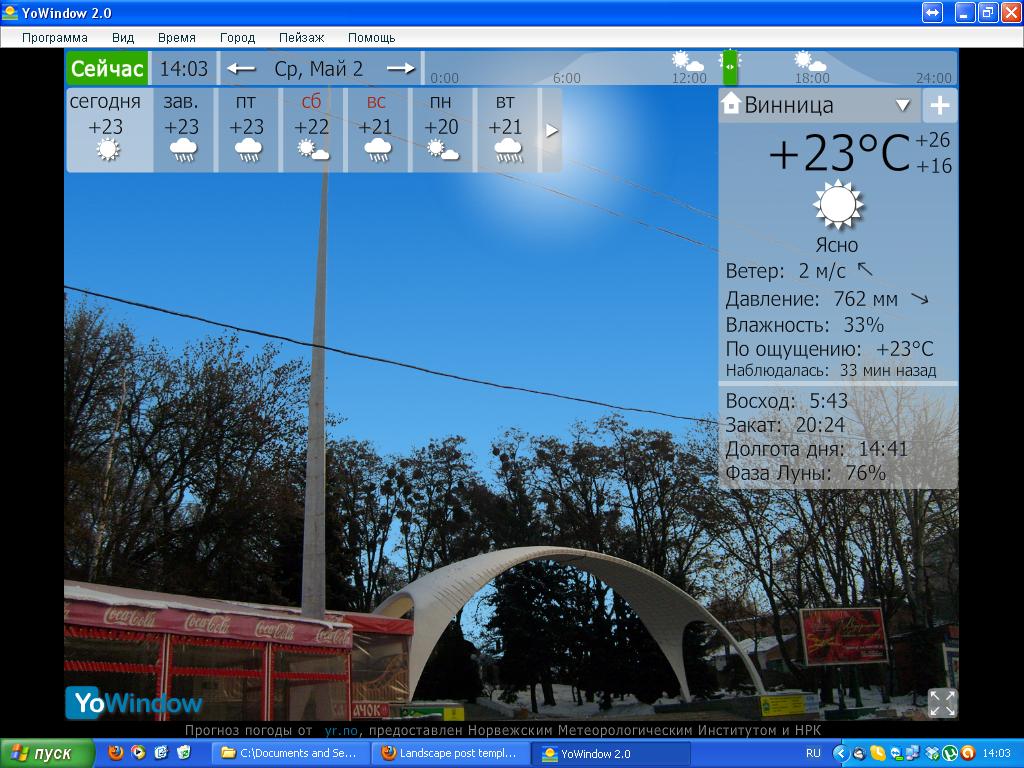Click the green time slider handle

click(730, 66)
